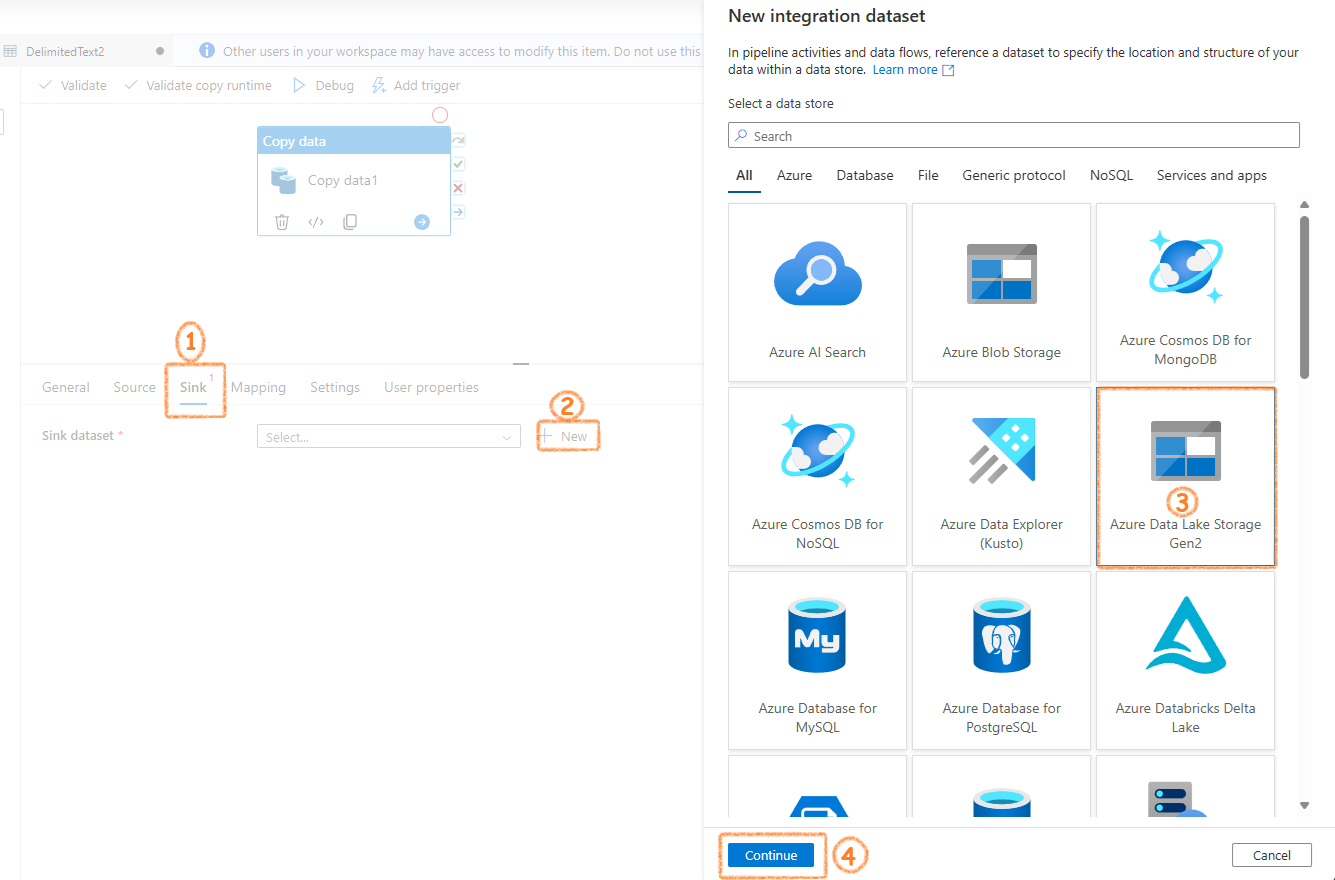Viewport: 1335px width, 880px height.
Task: Click the unsaved dot on the DelimitedText2 tab
Action: [x=160, y=51]
